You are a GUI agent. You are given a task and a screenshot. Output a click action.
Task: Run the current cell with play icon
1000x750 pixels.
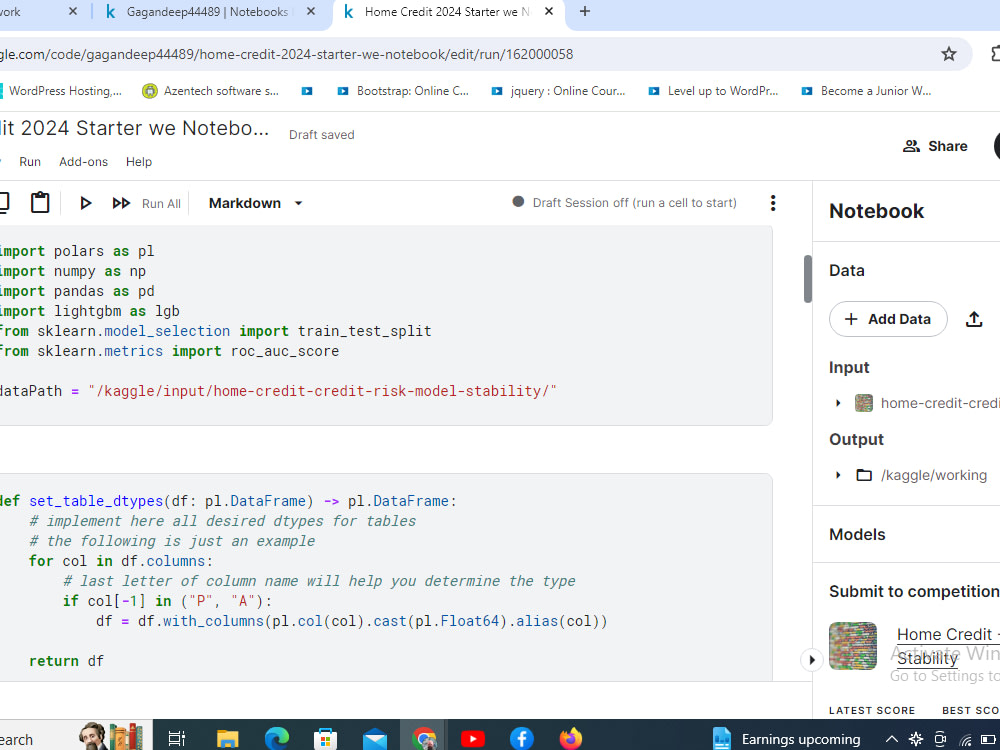tap(85, 203)
